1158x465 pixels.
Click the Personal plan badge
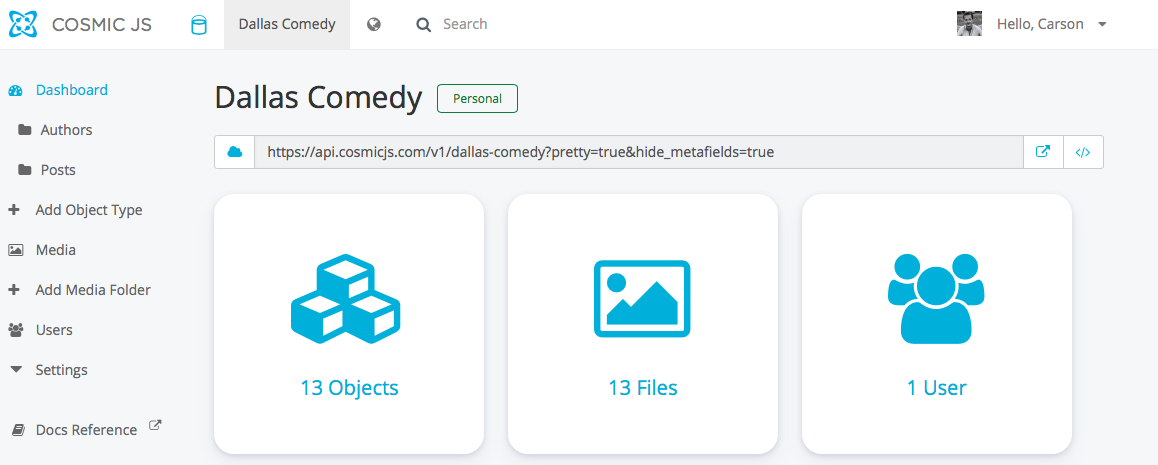coord(477,99)
